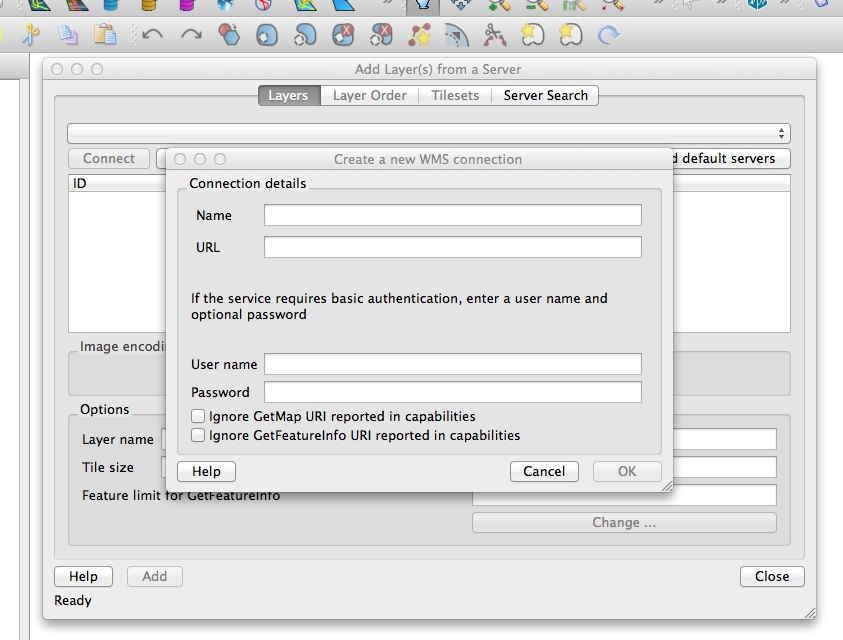Switch to the Layer Order tab
The height and width of the screenshot is (640, 843).
[x=369, y=95]
